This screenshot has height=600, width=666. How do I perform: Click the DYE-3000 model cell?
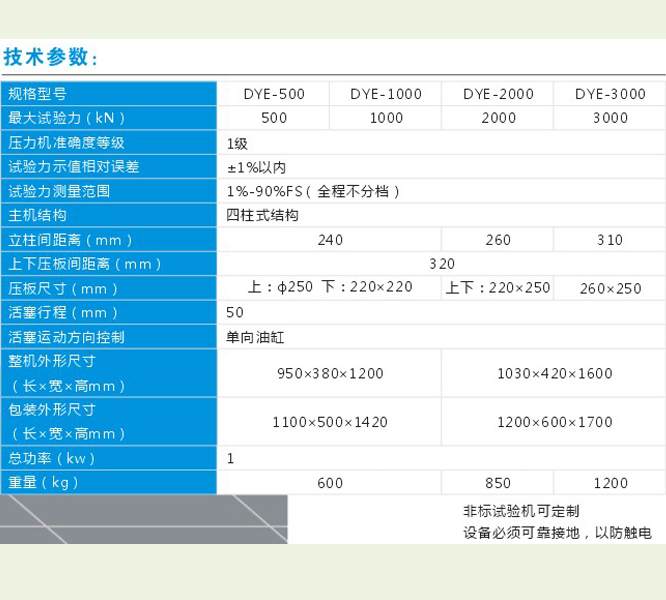pos(610,94)
